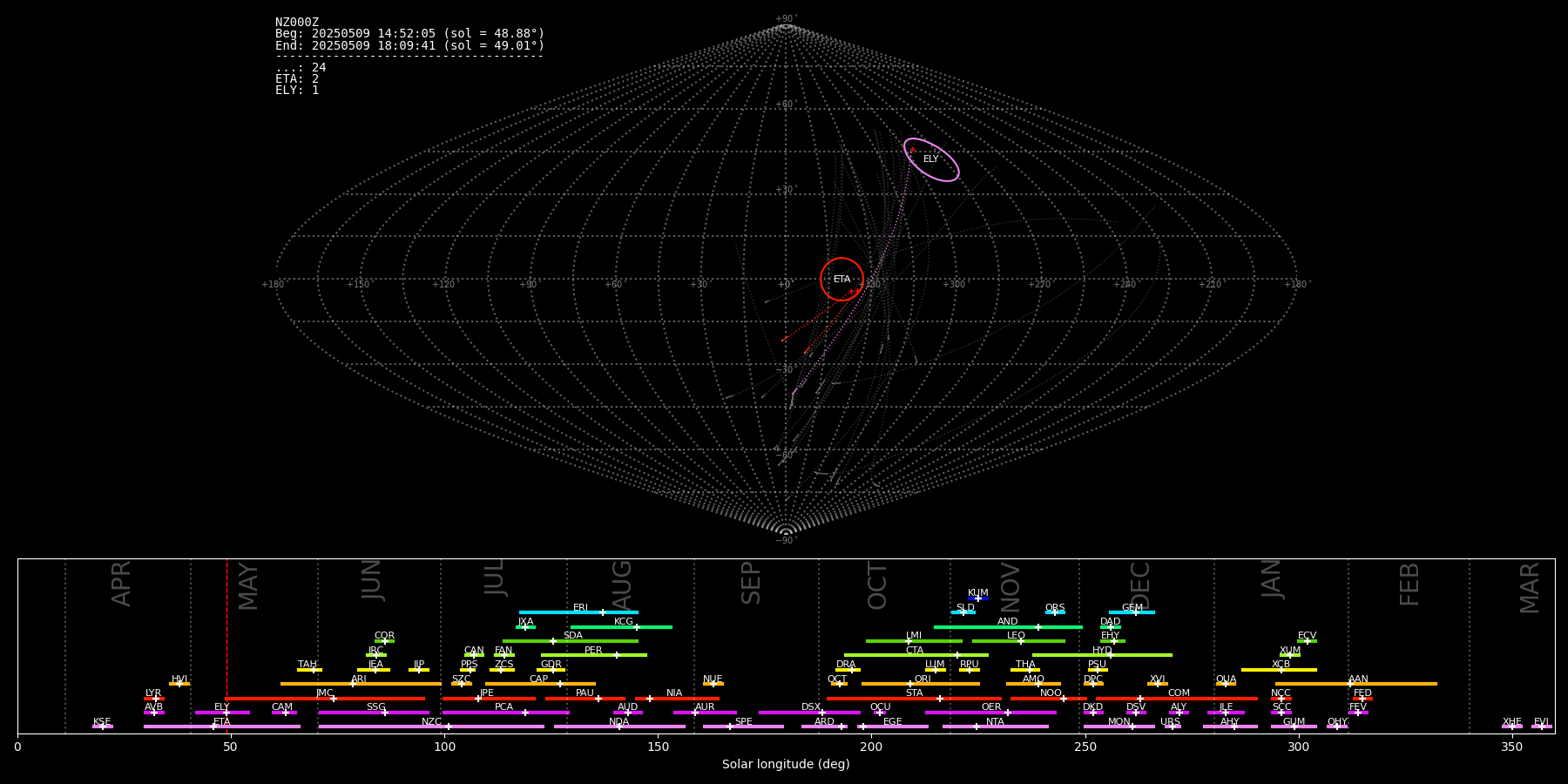Click the DEC month label in the timeline

tap(1140, 585)
